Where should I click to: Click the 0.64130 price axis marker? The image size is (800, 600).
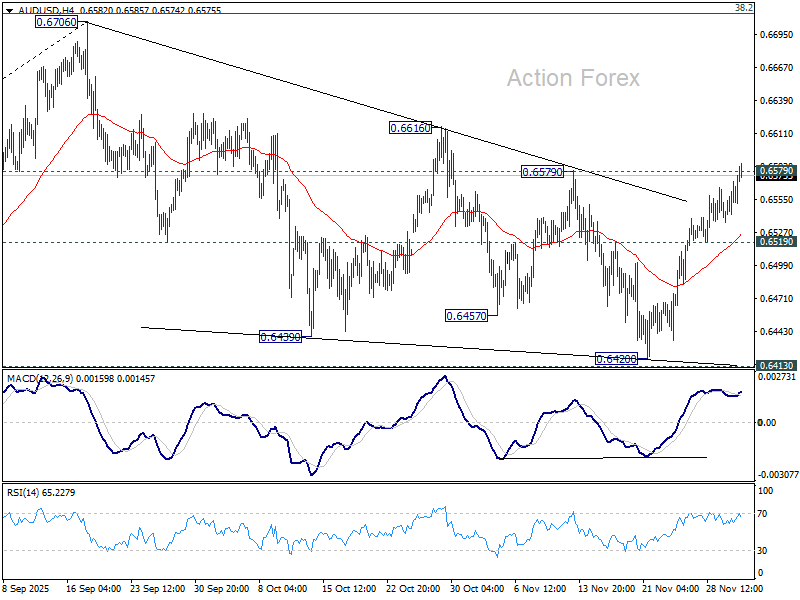776,365
